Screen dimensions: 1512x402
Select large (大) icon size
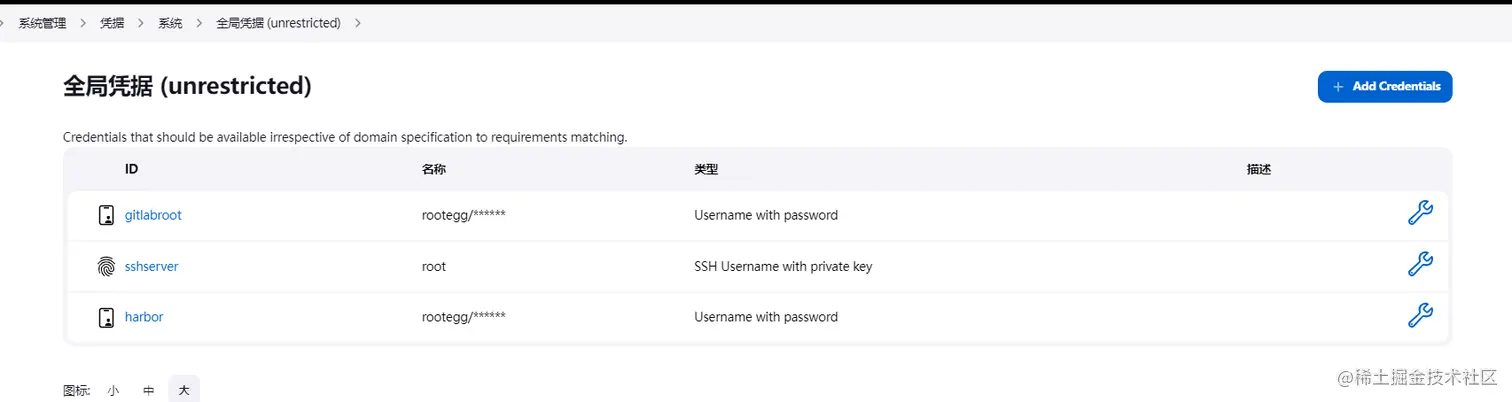pyautogui.click(x=184, y=391)
